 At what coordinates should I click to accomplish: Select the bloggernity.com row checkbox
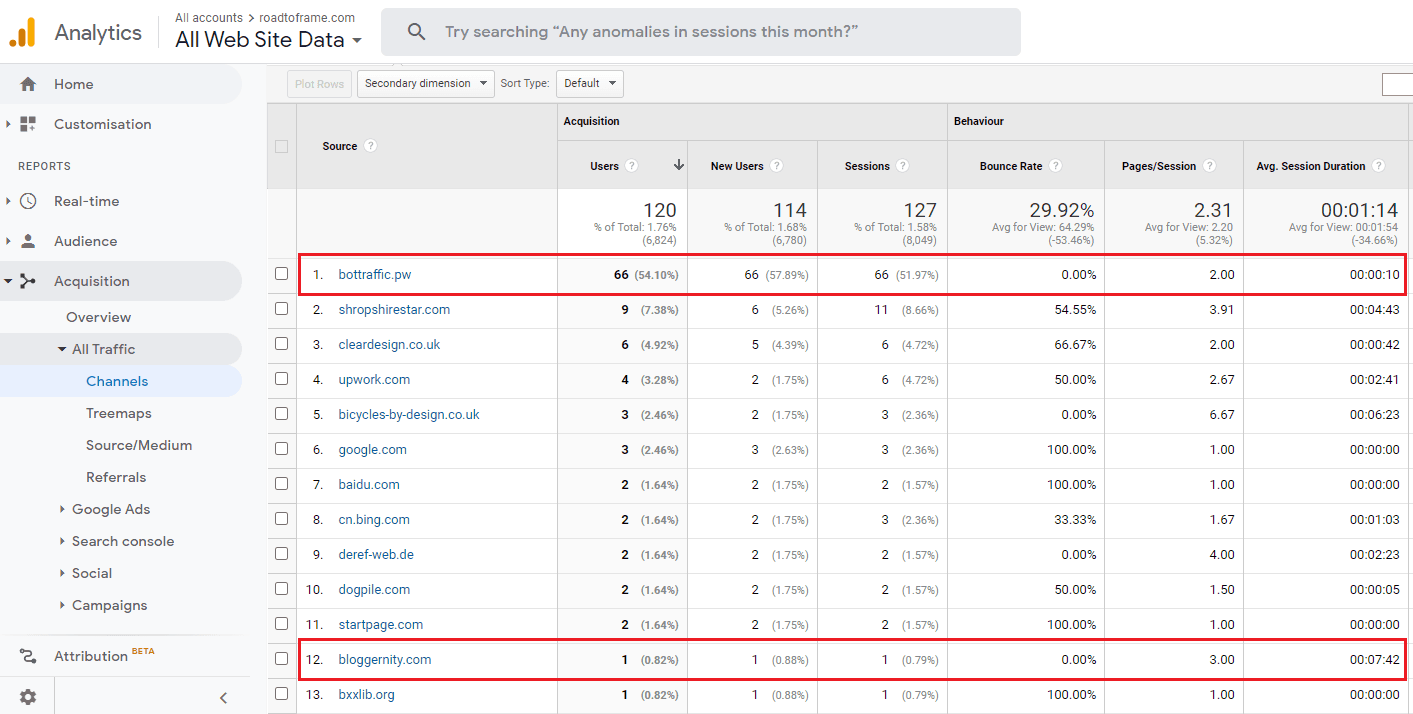coord(281,659)
